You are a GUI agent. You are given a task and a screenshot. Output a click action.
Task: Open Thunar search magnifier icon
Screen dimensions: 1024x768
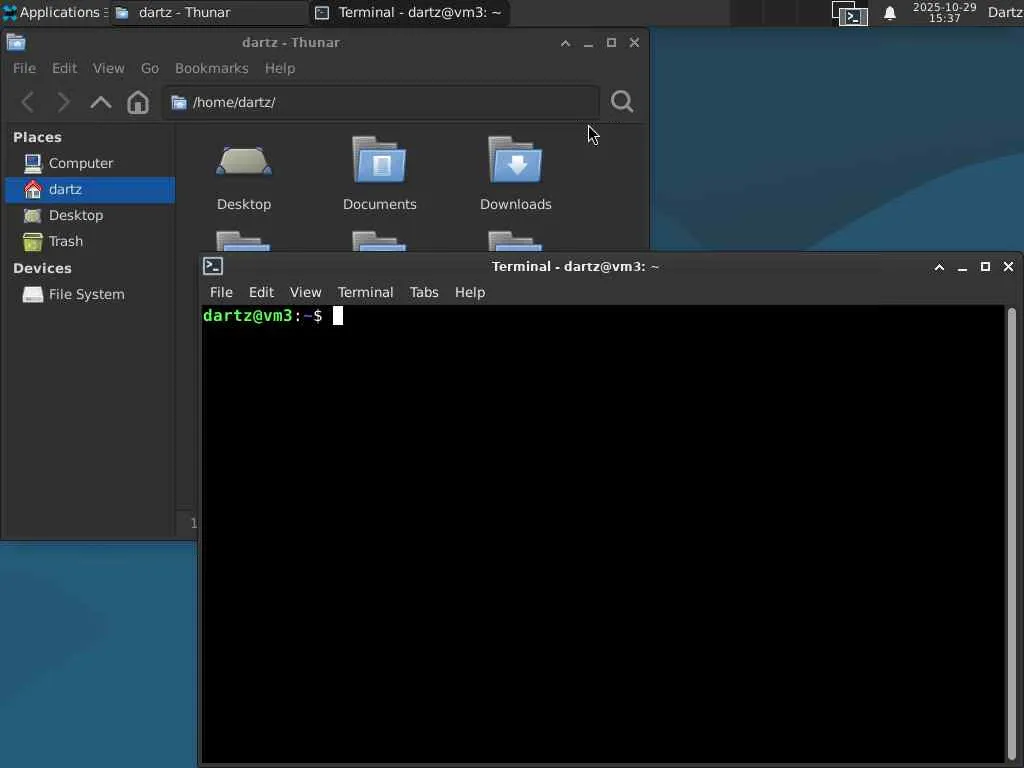point(622,101)
